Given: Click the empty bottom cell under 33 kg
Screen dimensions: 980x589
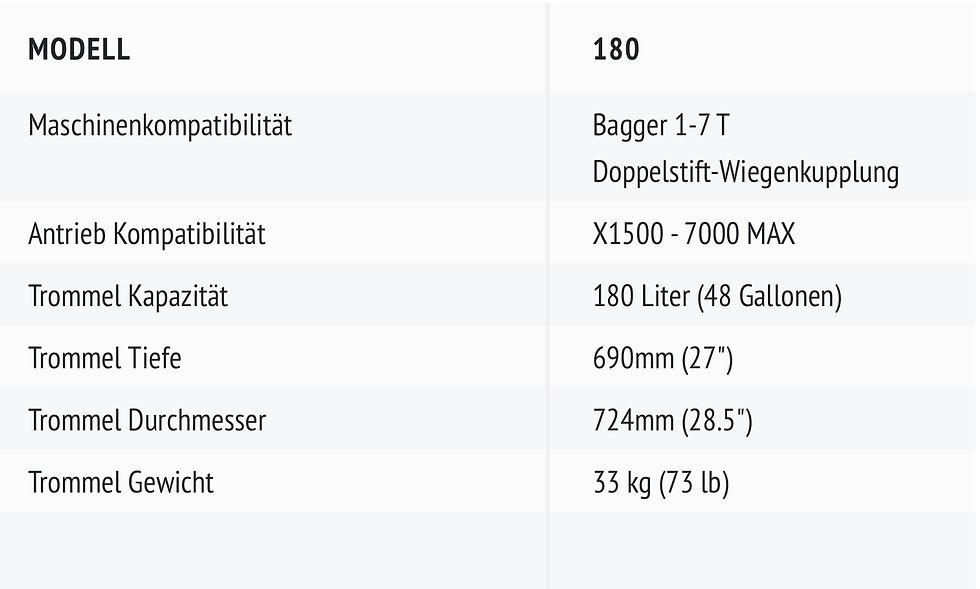Looking at the screenshot, I should pyautogui.click(x=763, y=550).
